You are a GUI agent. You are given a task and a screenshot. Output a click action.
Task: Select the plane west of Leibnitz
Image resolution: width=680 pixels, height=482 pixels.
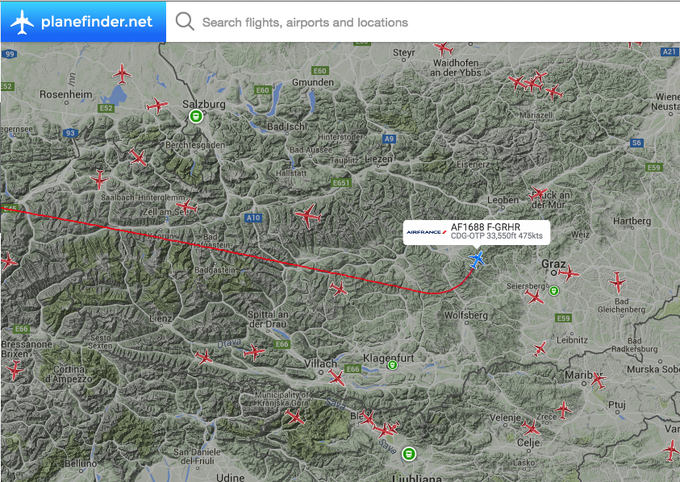540,348
